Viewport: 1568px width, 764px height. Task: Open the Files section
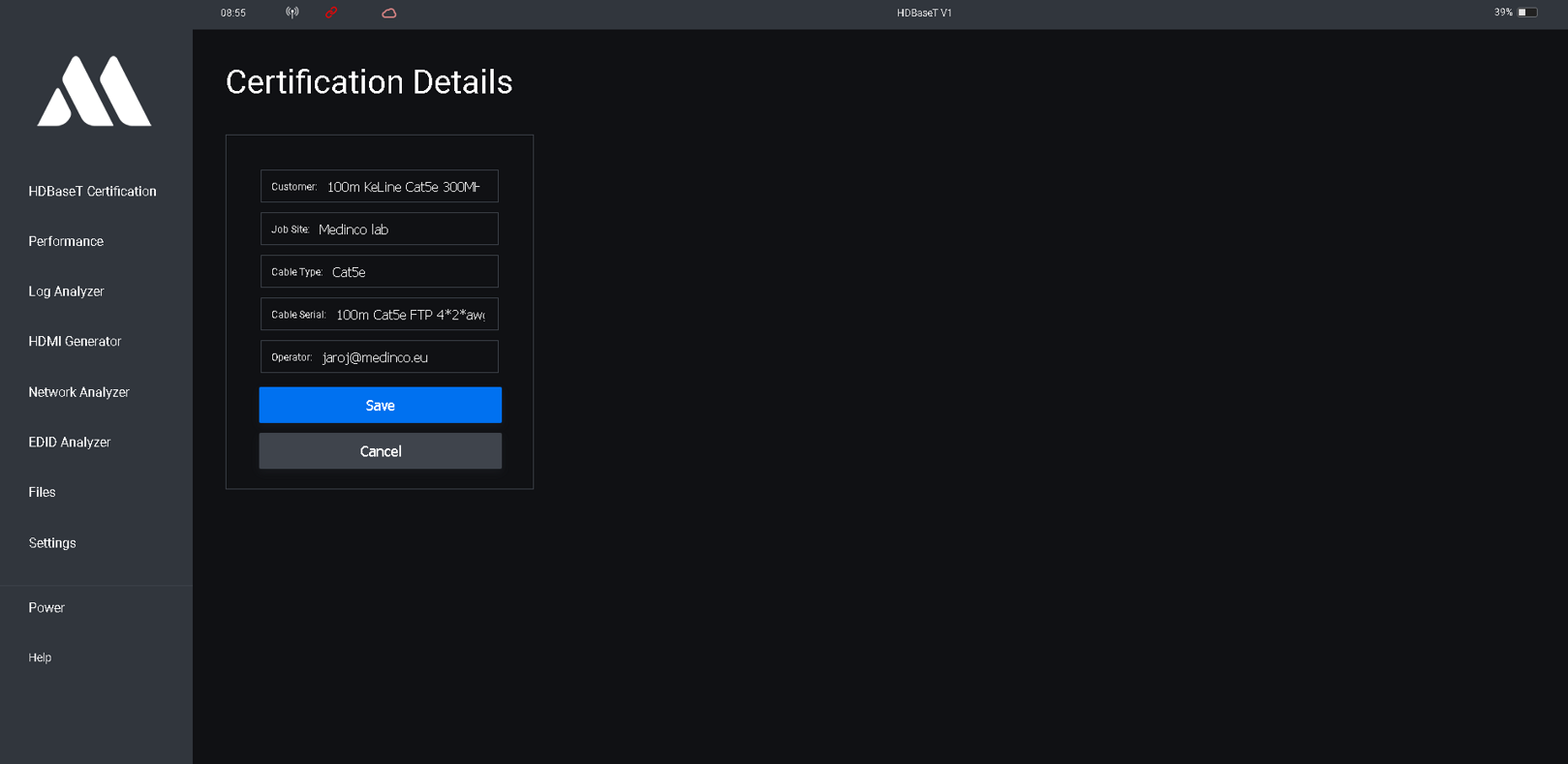(x=42, y=492)
